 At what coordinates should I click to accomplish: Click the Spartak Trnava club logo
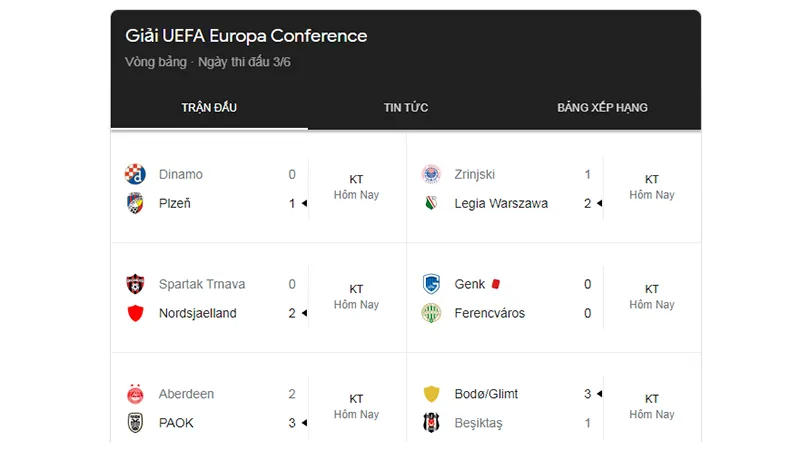pyautogui.click(x=135, y=284)
